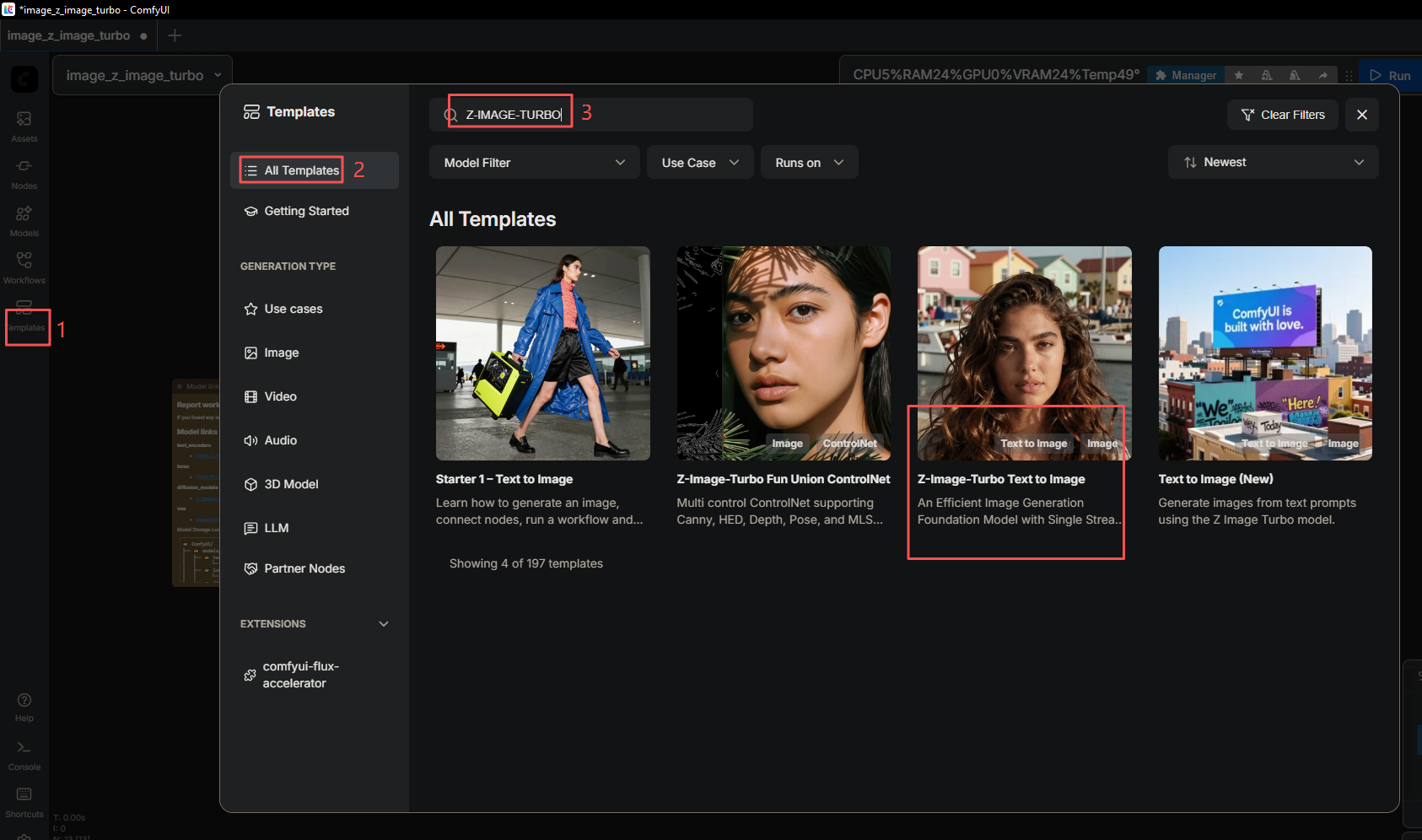Open the image_z_image_turbo workflow dropdown
Viewport: 1422px width, 840px height.
tap(143, 75)
